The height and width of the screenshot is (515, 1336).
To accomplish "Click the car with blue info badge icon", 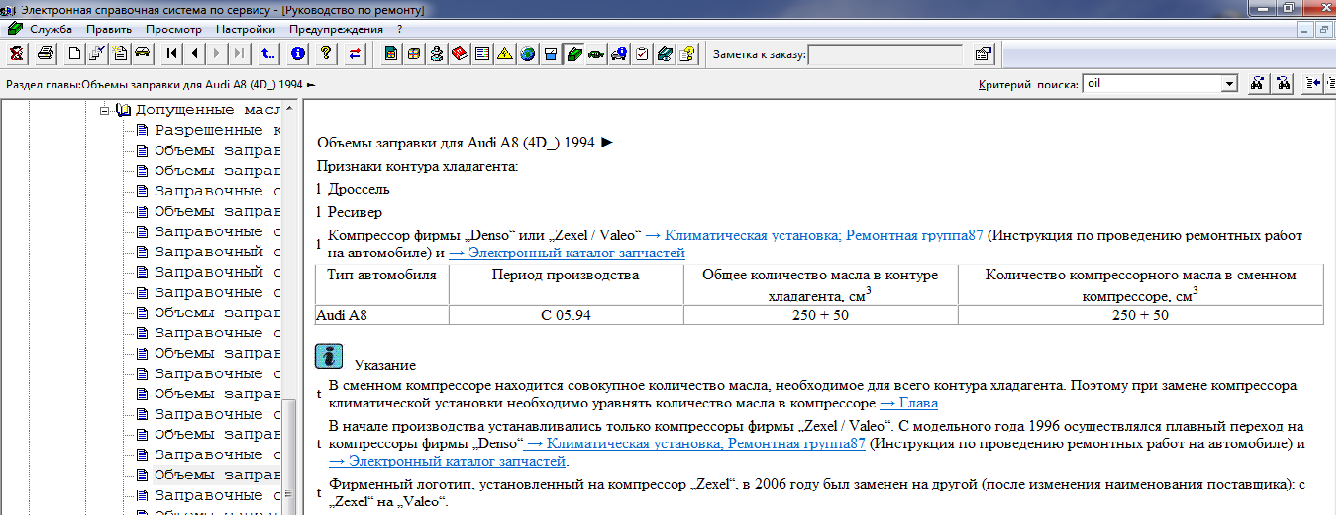I will pyautogui.click(x=619, y=54).
